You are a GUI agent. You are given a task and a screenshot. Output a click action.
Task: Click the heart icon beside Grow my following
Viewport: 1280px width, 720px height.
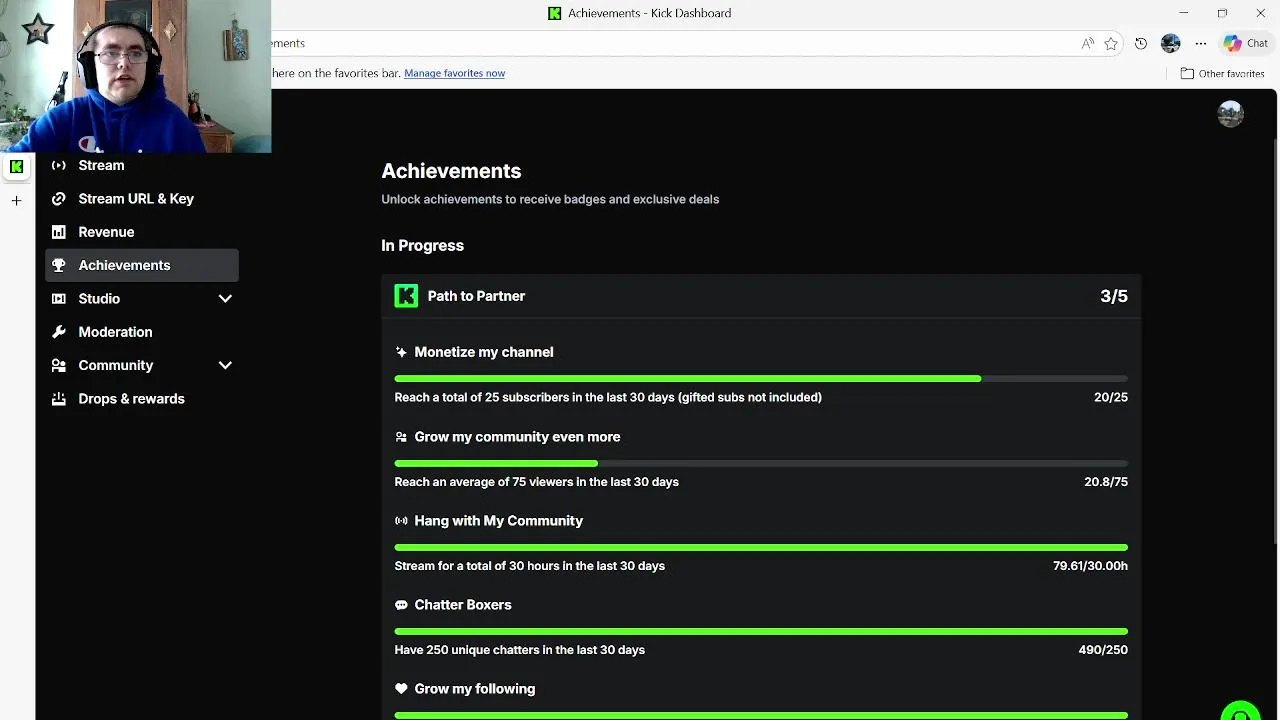(401, 689)
